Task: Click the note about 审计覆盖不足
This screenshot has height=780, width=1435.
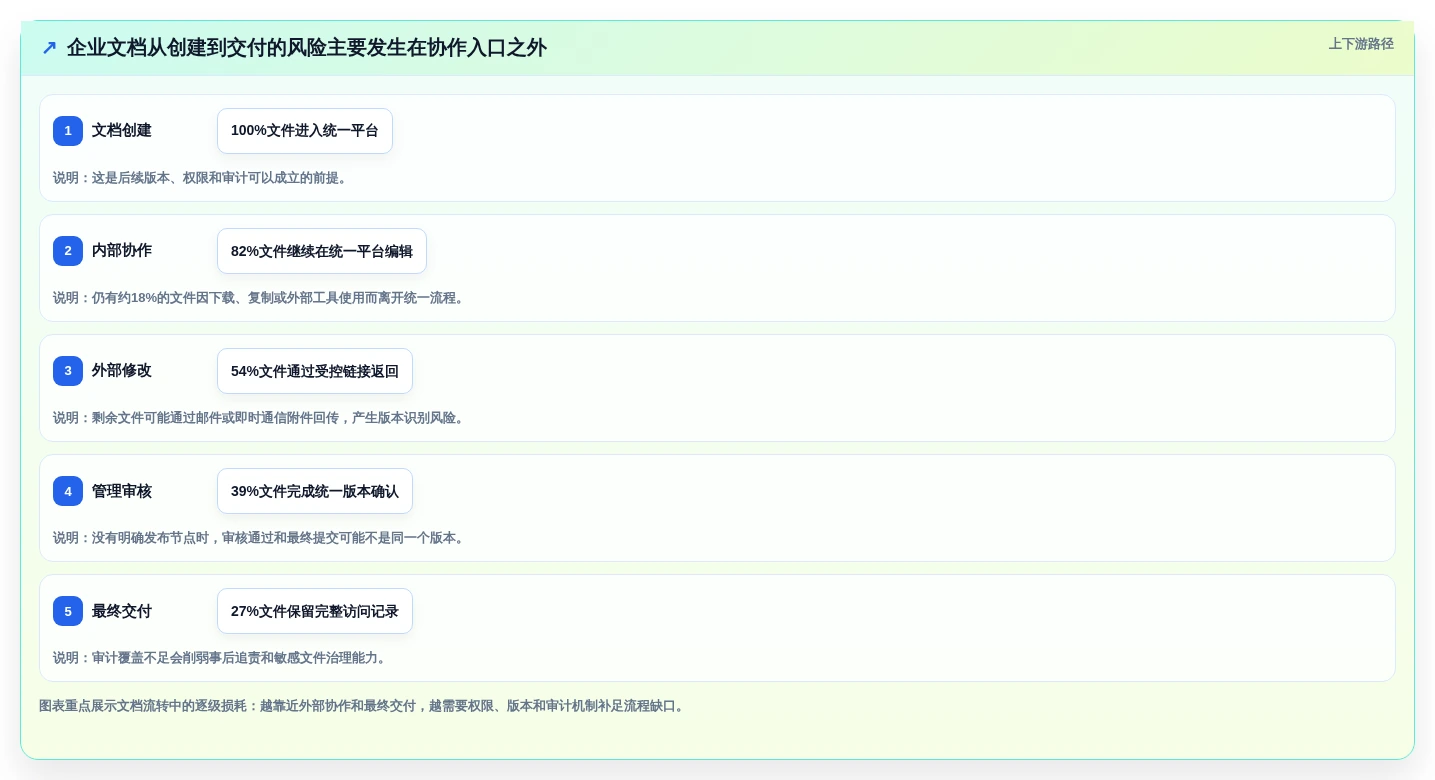Action: 221,658
